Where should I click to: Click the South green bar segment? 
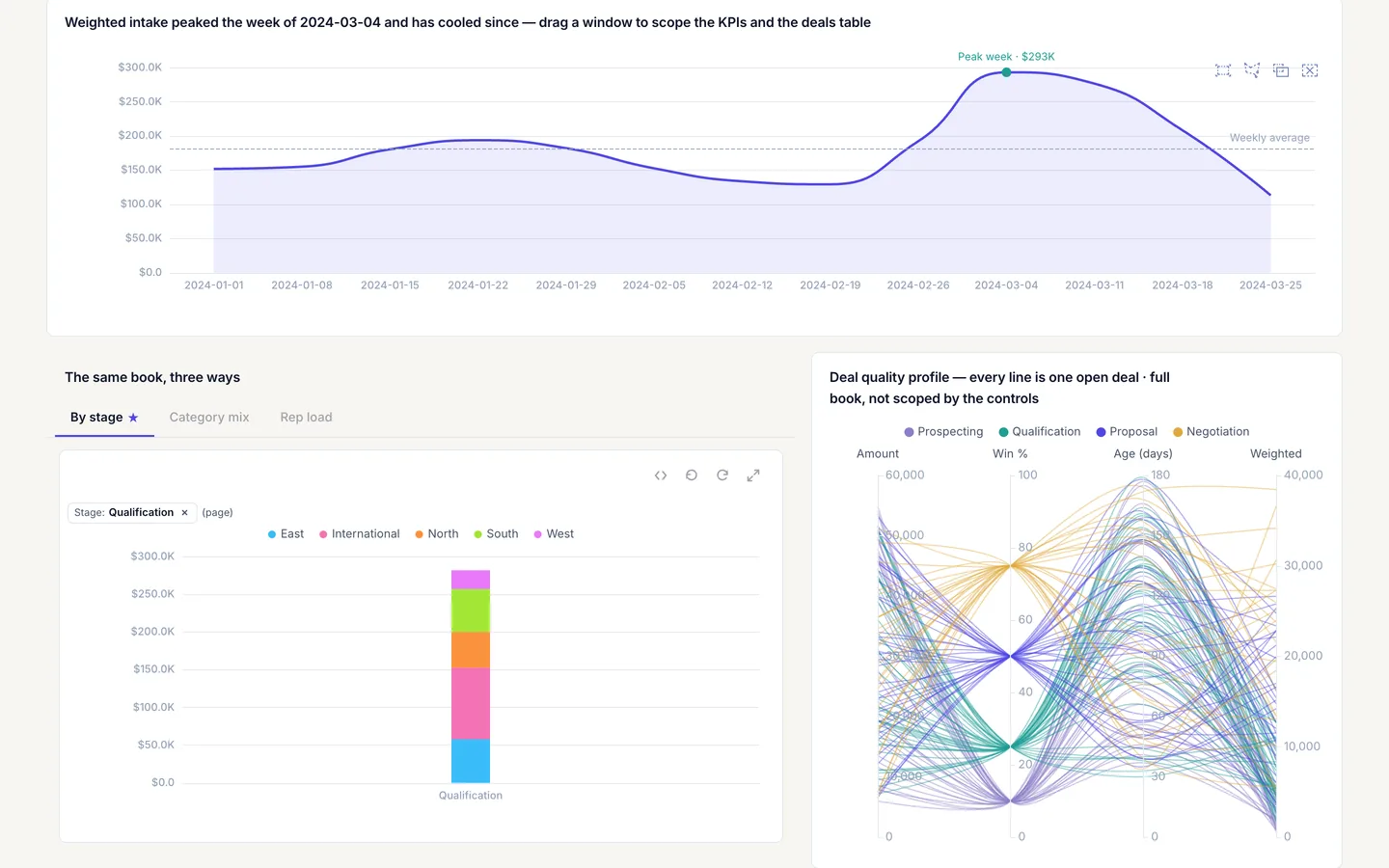(471, 610)
